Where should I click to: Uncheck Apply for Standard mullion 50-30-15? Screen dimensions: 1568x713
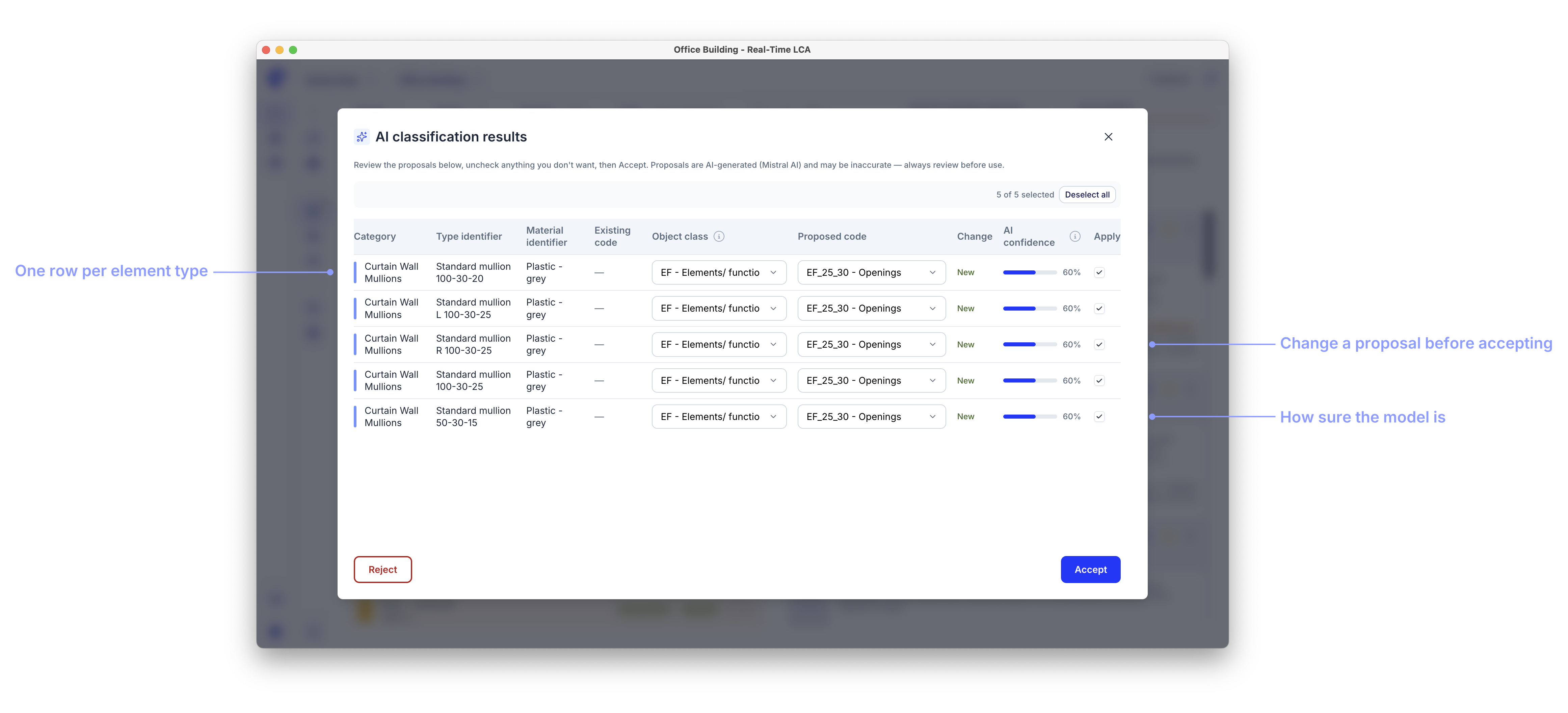tap(1099, 417)
